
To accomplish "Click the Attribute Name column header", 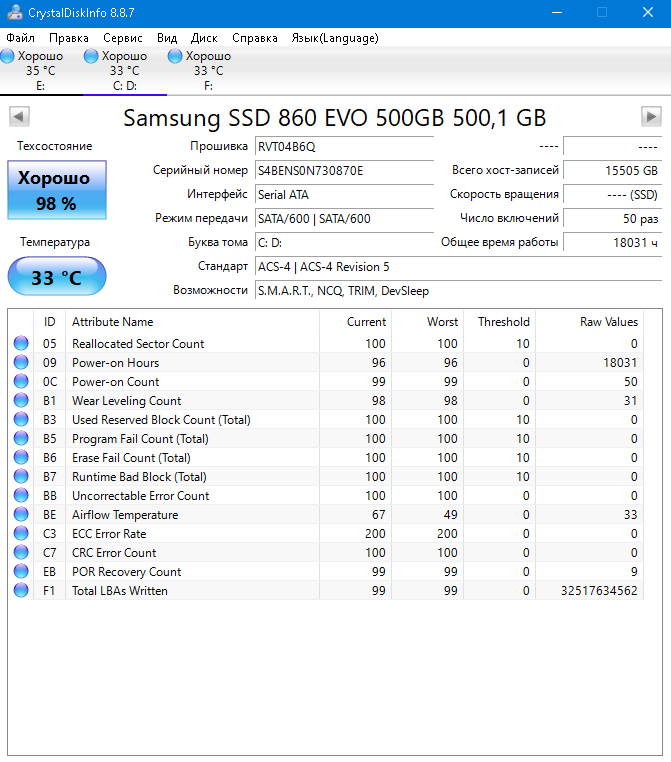I will coord(113,322).
